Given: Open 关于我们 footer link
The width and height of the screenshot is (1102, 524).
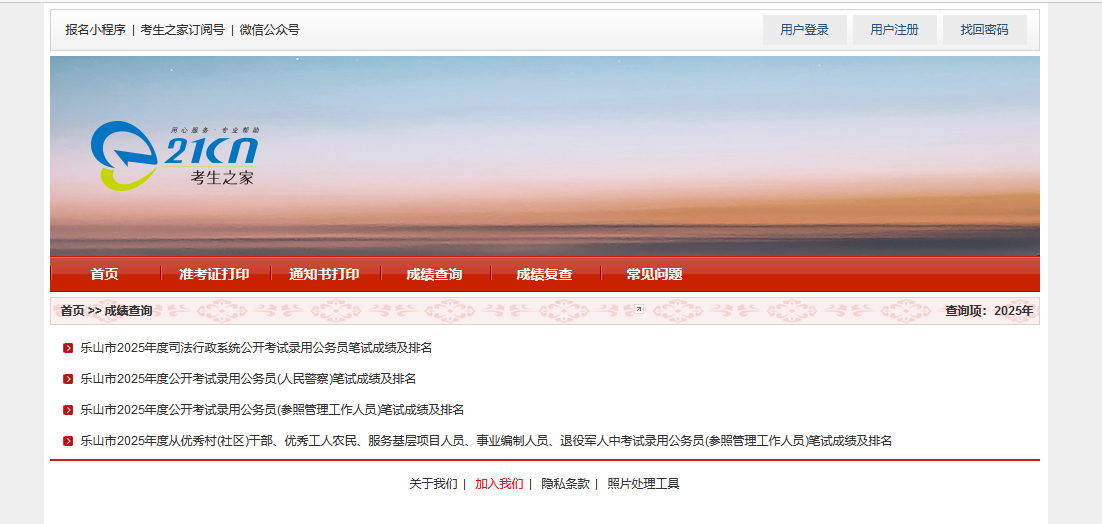Looking at the screenshot, I should (x=434, y=483).
